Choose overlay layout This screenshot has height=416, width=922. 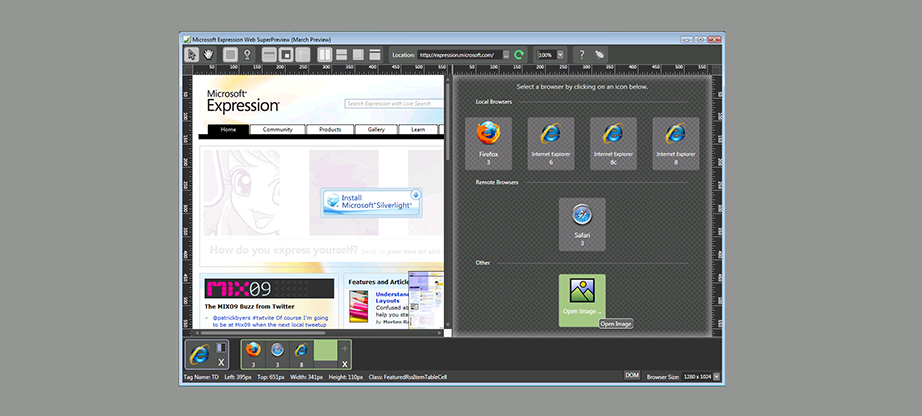(x=358, y=55)
